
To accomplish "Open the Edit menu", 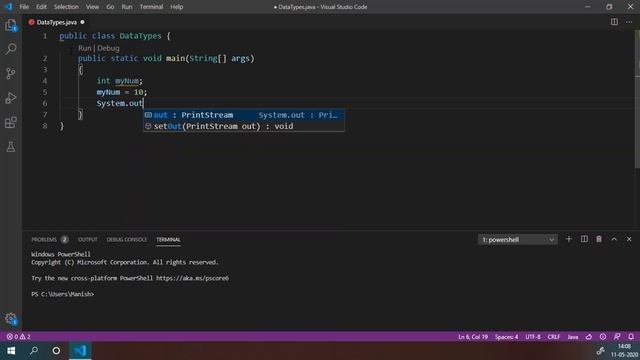I will click(41, 7).
